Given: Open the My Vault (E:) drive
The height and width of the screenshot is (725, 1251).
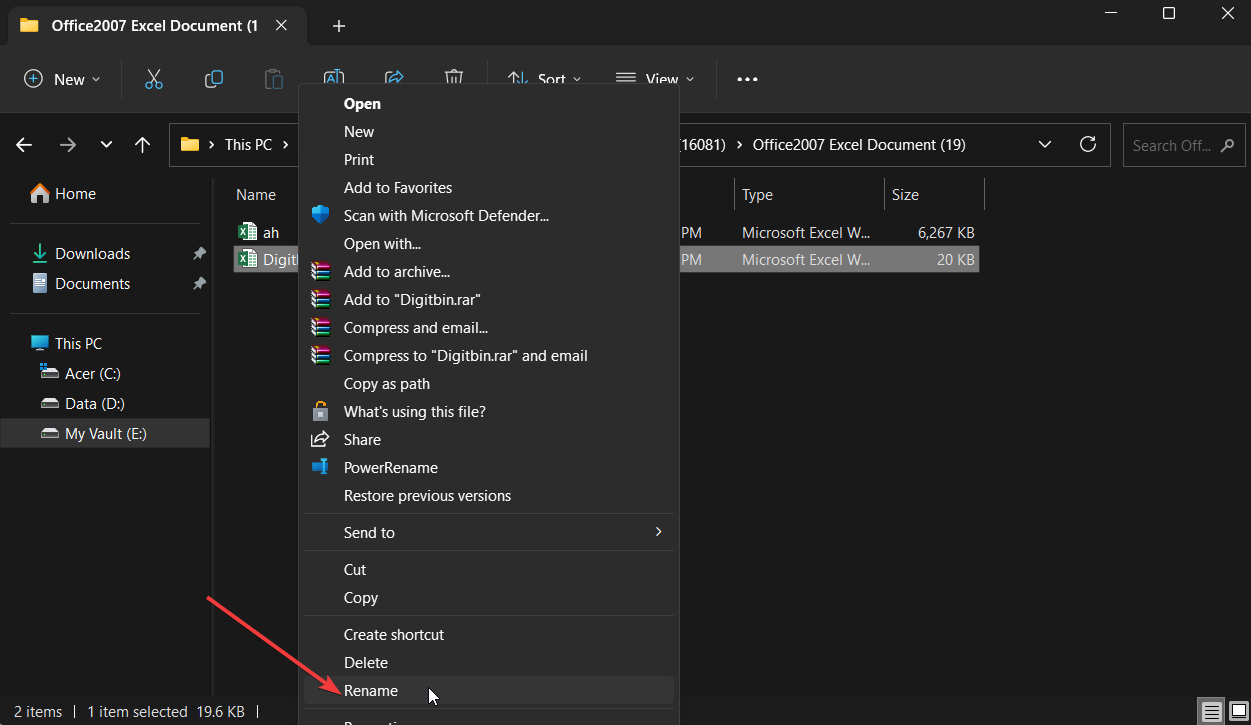Looking at the screenshot, I should 106,433.
